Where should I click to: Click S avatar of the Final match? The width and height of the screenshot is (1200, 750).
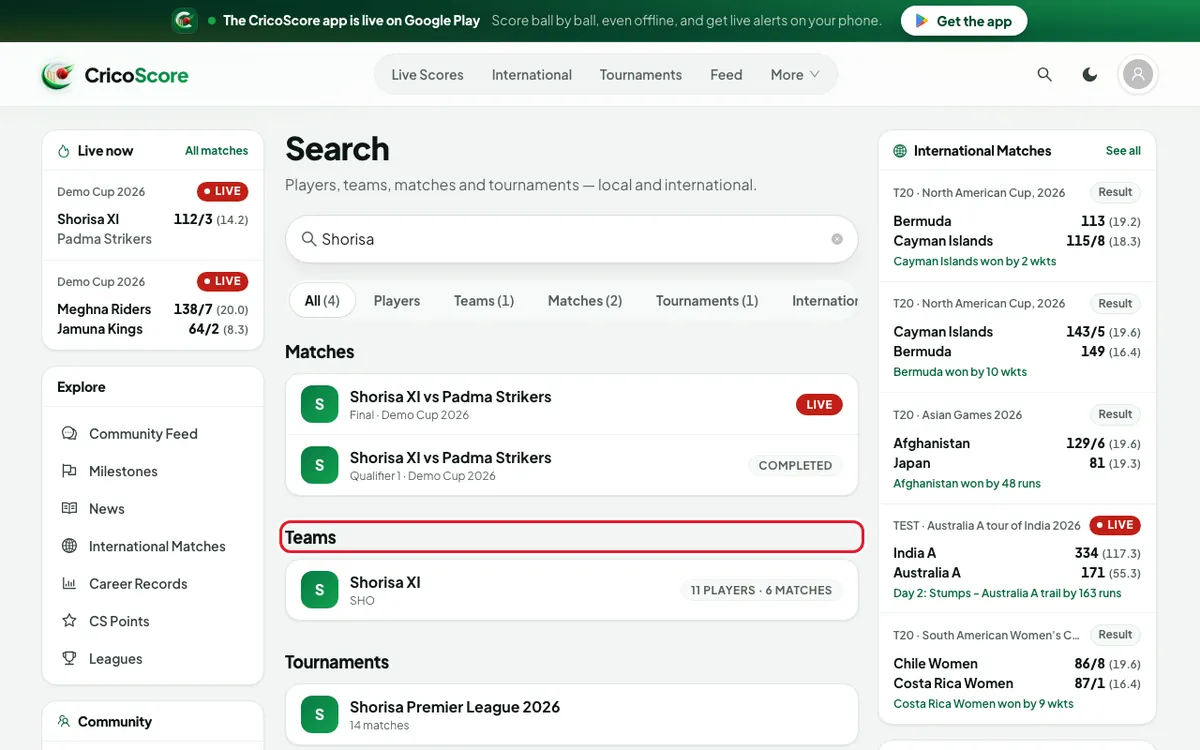(319, 404)
